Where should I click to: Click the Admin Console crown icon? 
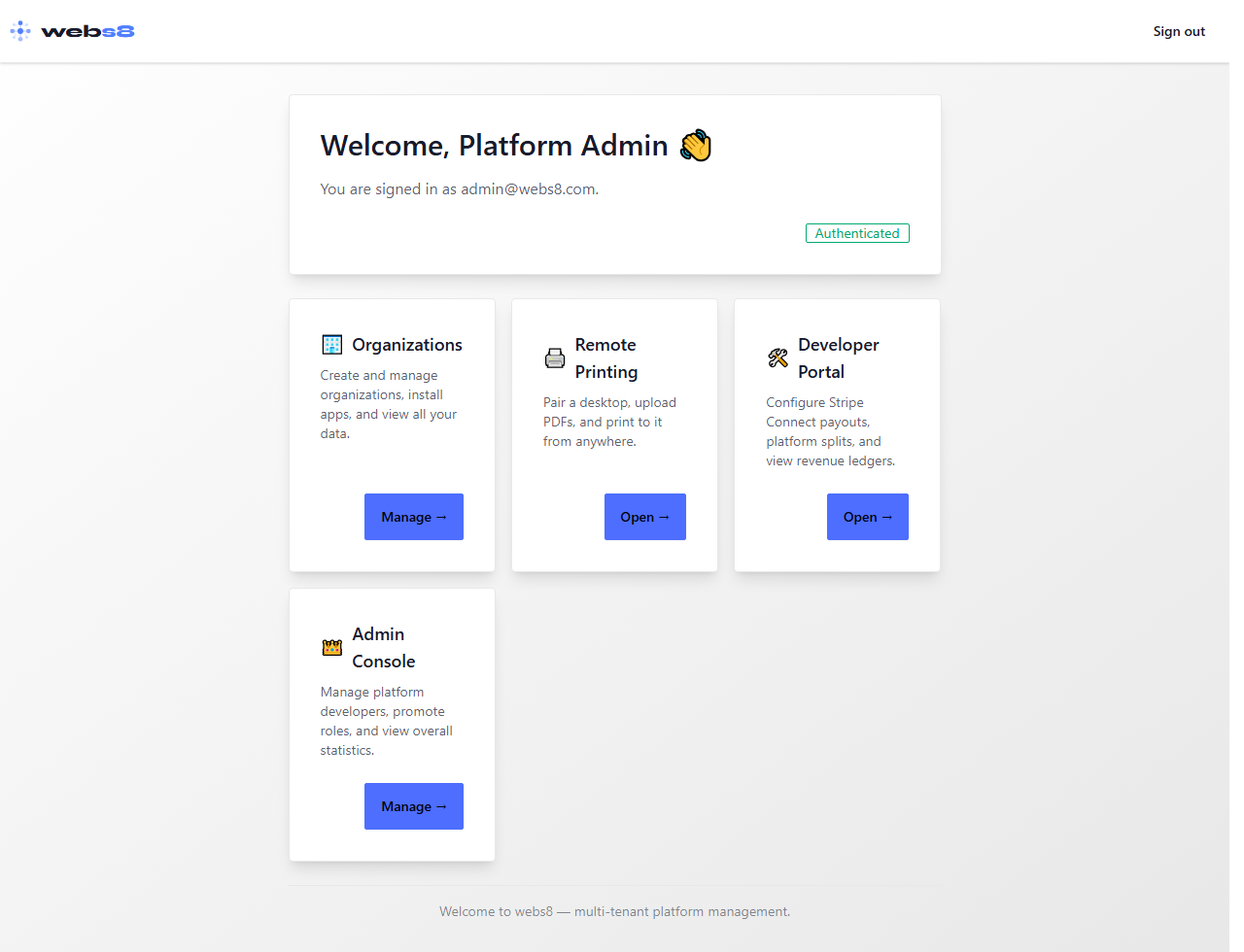point(332,648)
